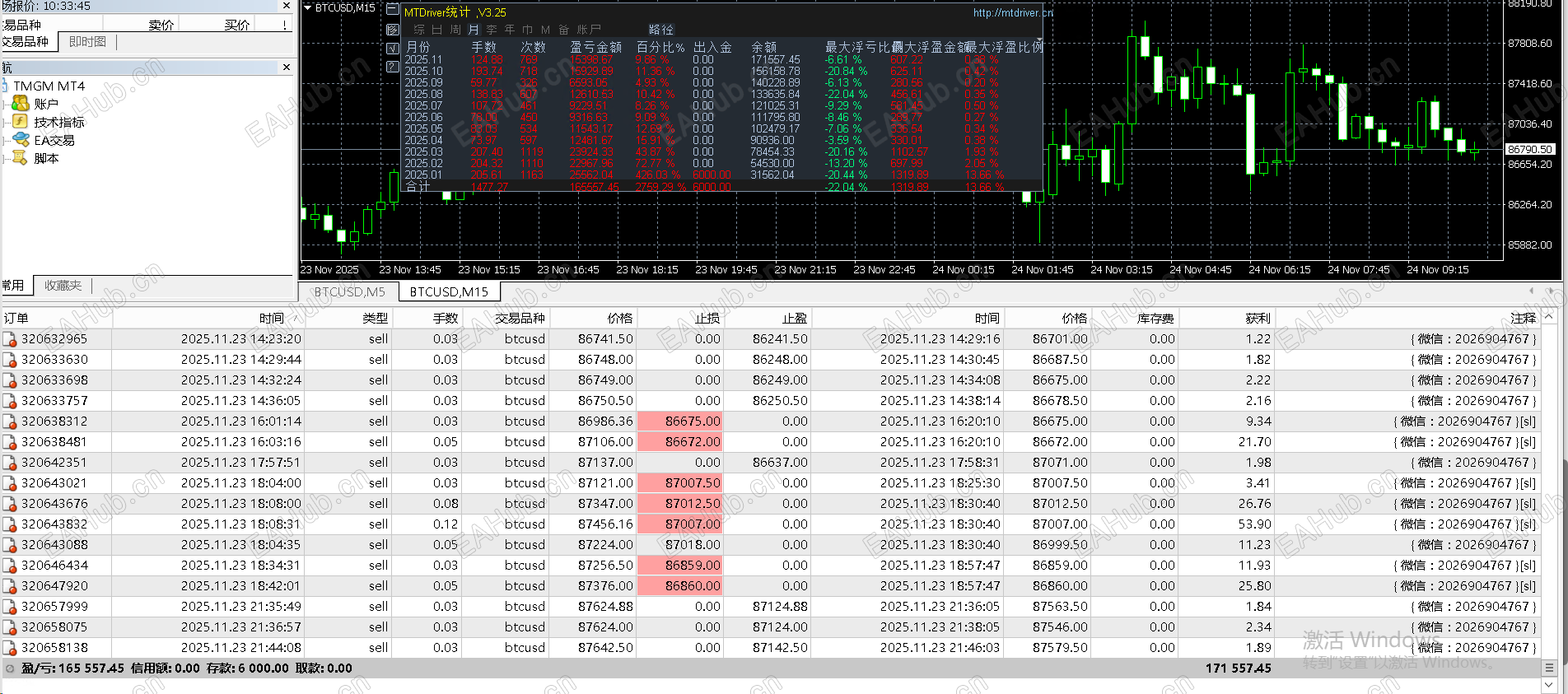Click the order icon for order 320642351
The width and height of the screenshot is (1568, 694).
pos(10,463)
